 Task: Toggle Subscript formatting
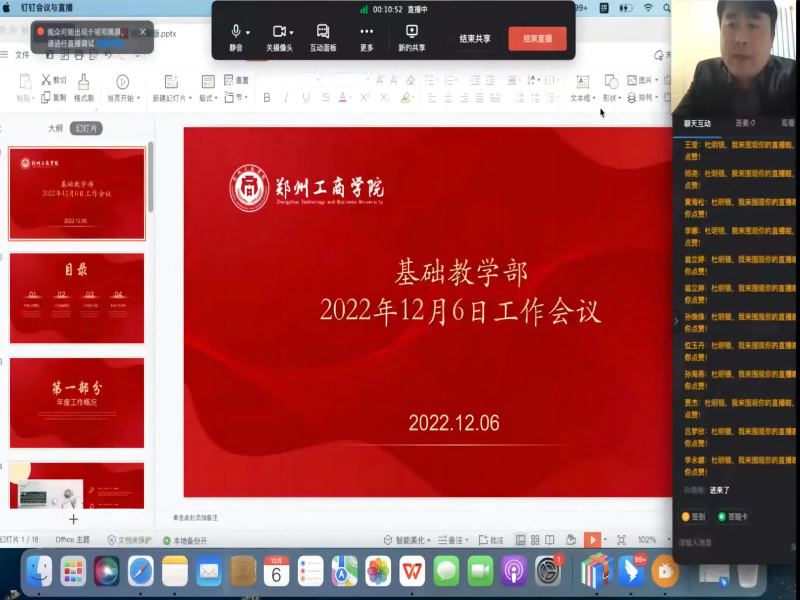click(x=384, y=97)
